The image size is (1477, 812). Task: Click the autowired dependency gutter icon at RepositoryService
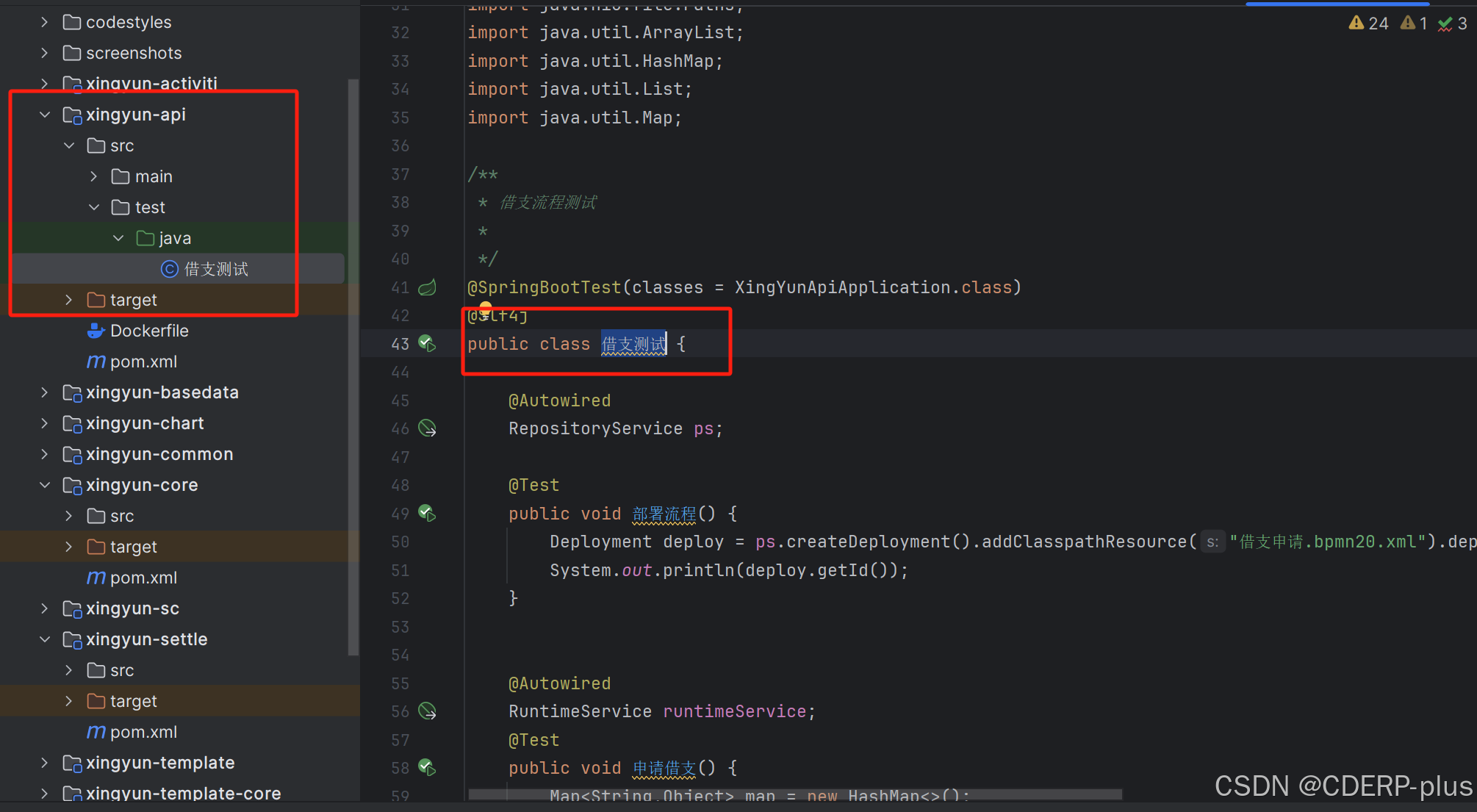click(427, 428)
